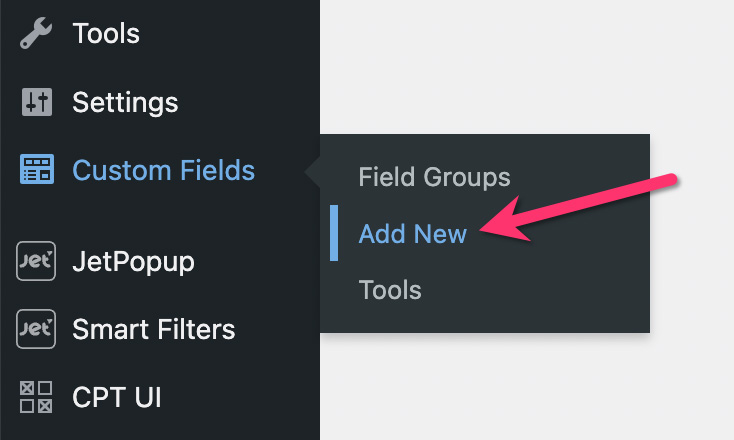Click the blue highlight bar beside Add New
This screenshot has height=440, width=734.
tap(334, 233)
